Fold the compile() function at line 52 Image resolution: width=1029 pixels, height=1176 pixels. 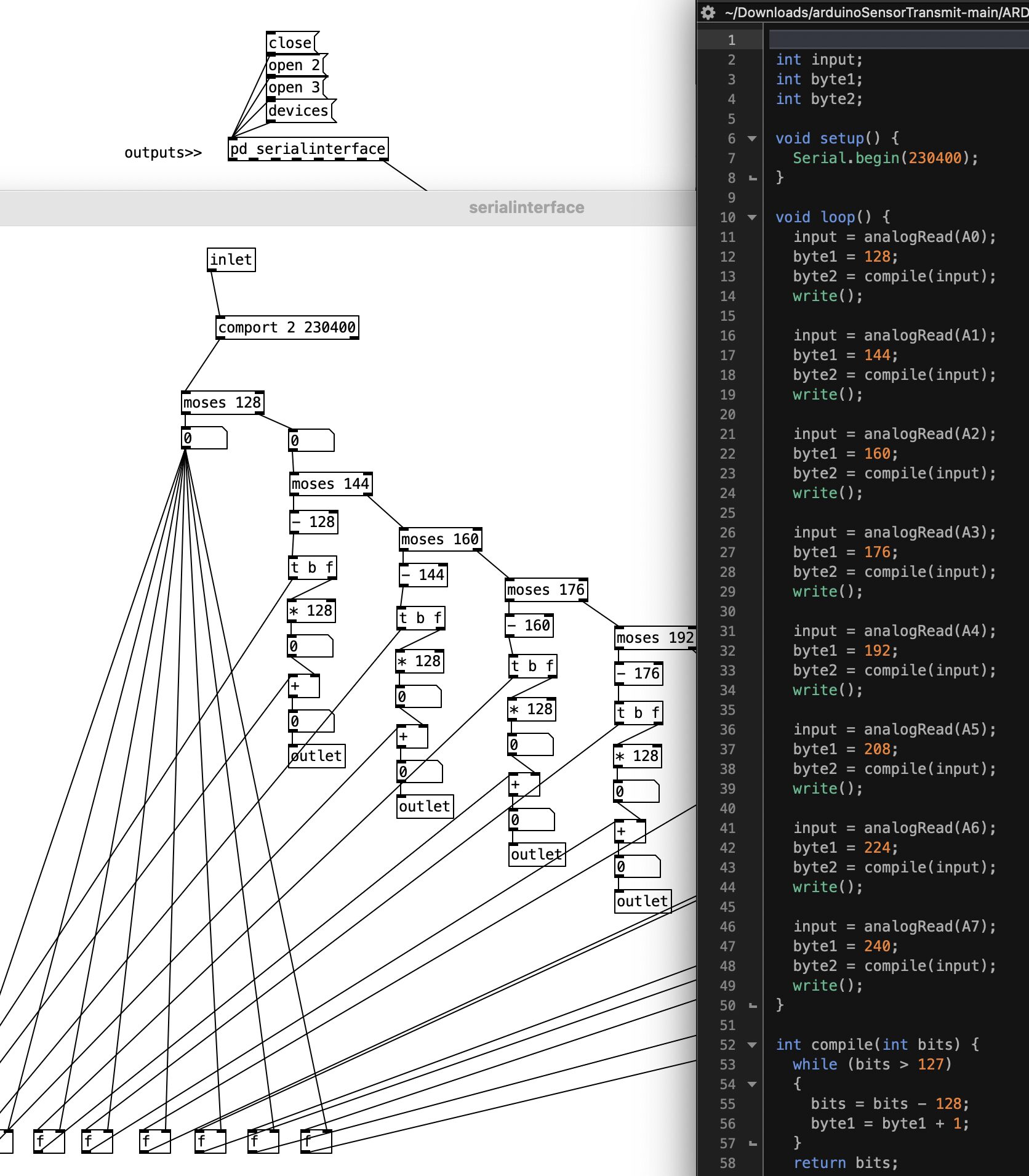pos(752,1045)
